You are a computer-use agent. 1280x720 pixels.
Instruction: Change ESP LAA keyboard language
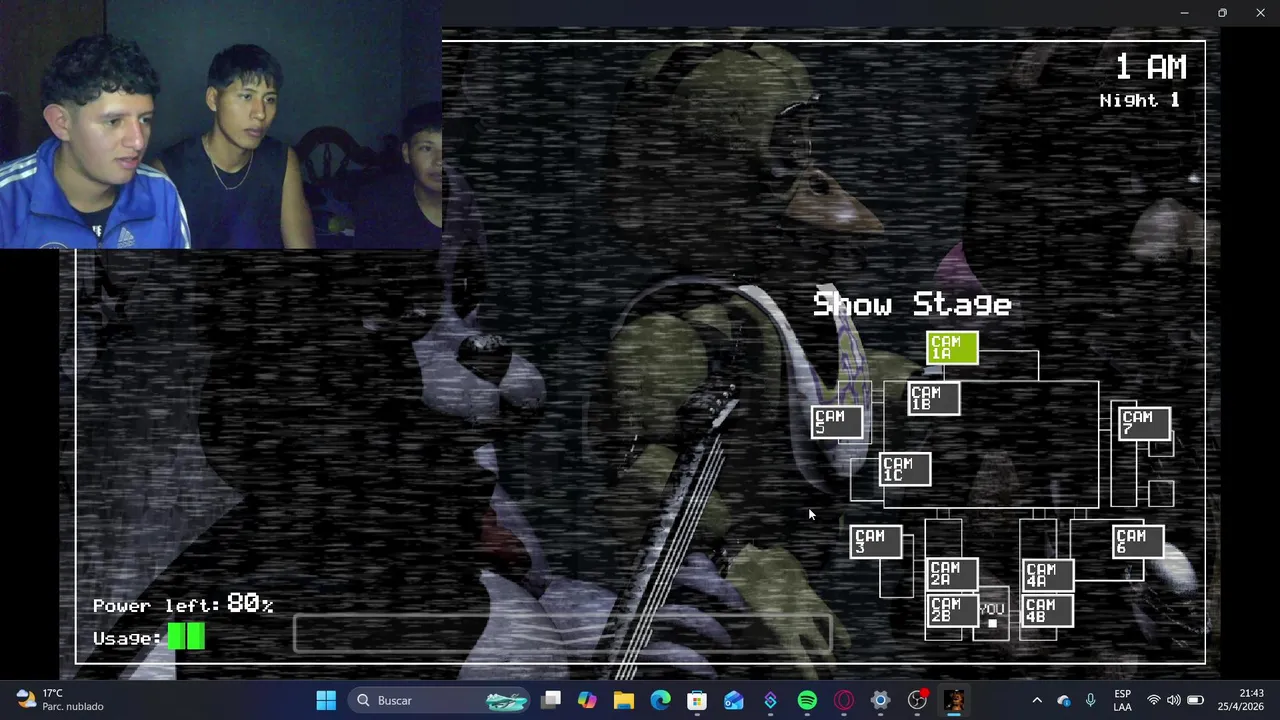point(1123,700)
